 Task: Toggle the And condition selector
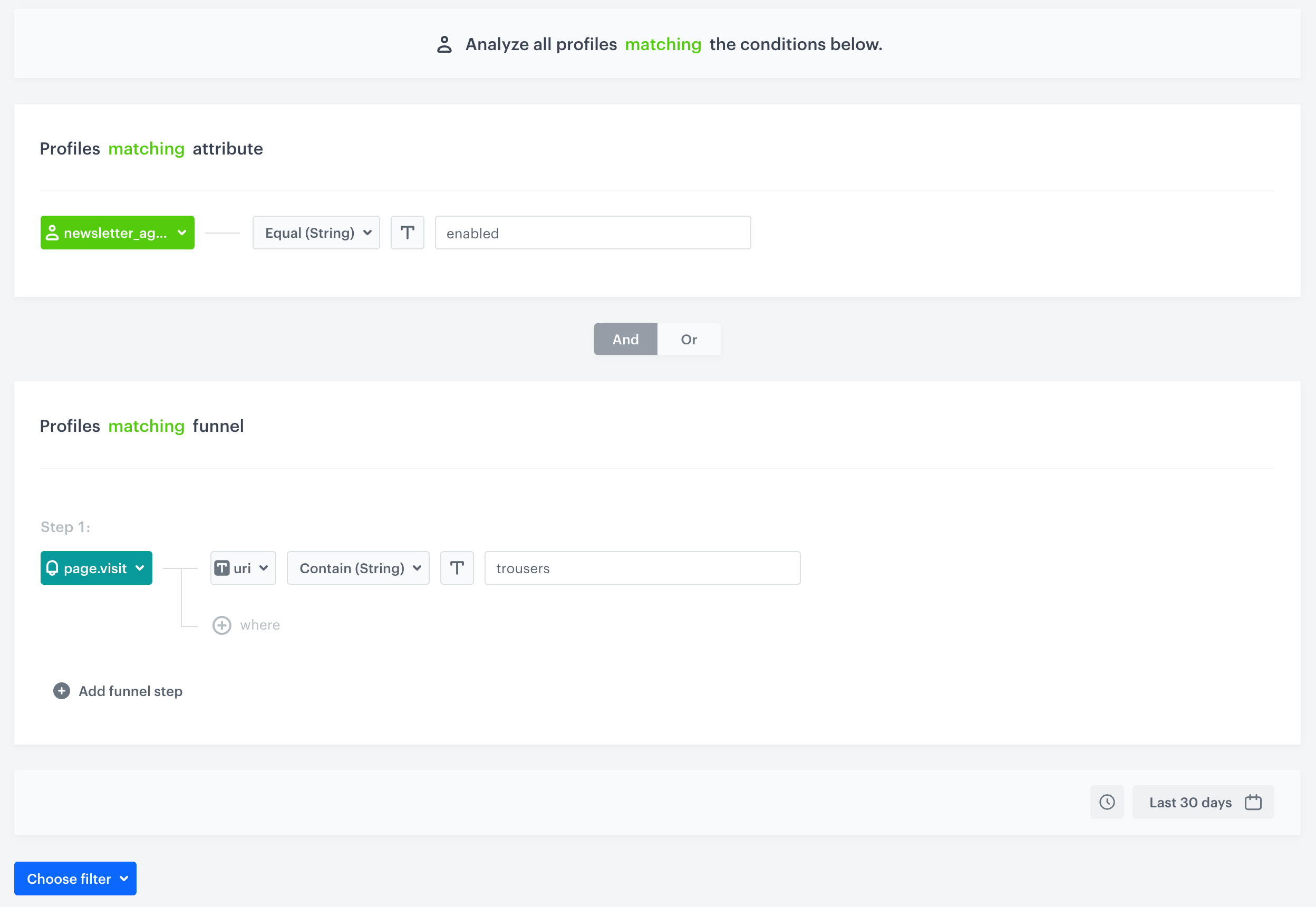[625, 339]
